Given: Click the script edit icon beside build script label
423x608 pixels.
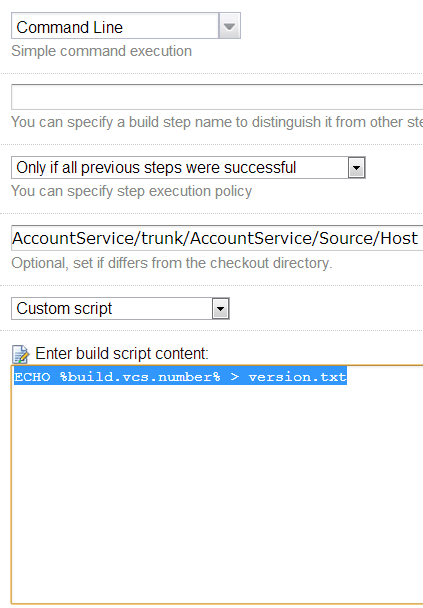Looking at the screenshot, I should coord(20,354).
